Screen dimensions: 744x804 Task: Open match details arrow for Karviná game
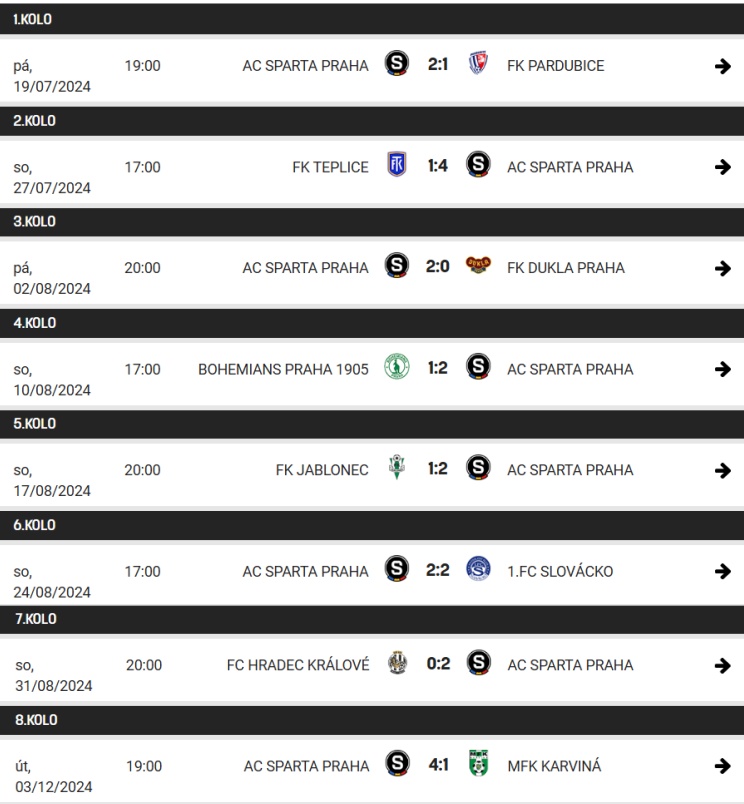tap(723, 766)
